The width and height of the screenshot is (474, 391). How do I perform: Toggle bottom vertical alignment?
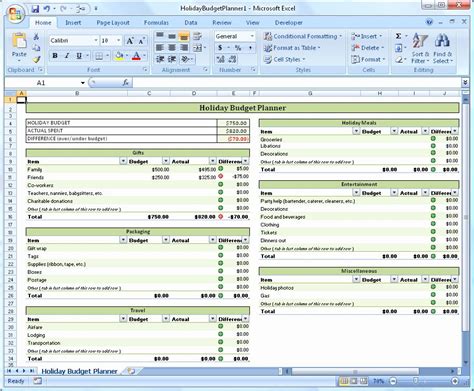pos(184,36)
